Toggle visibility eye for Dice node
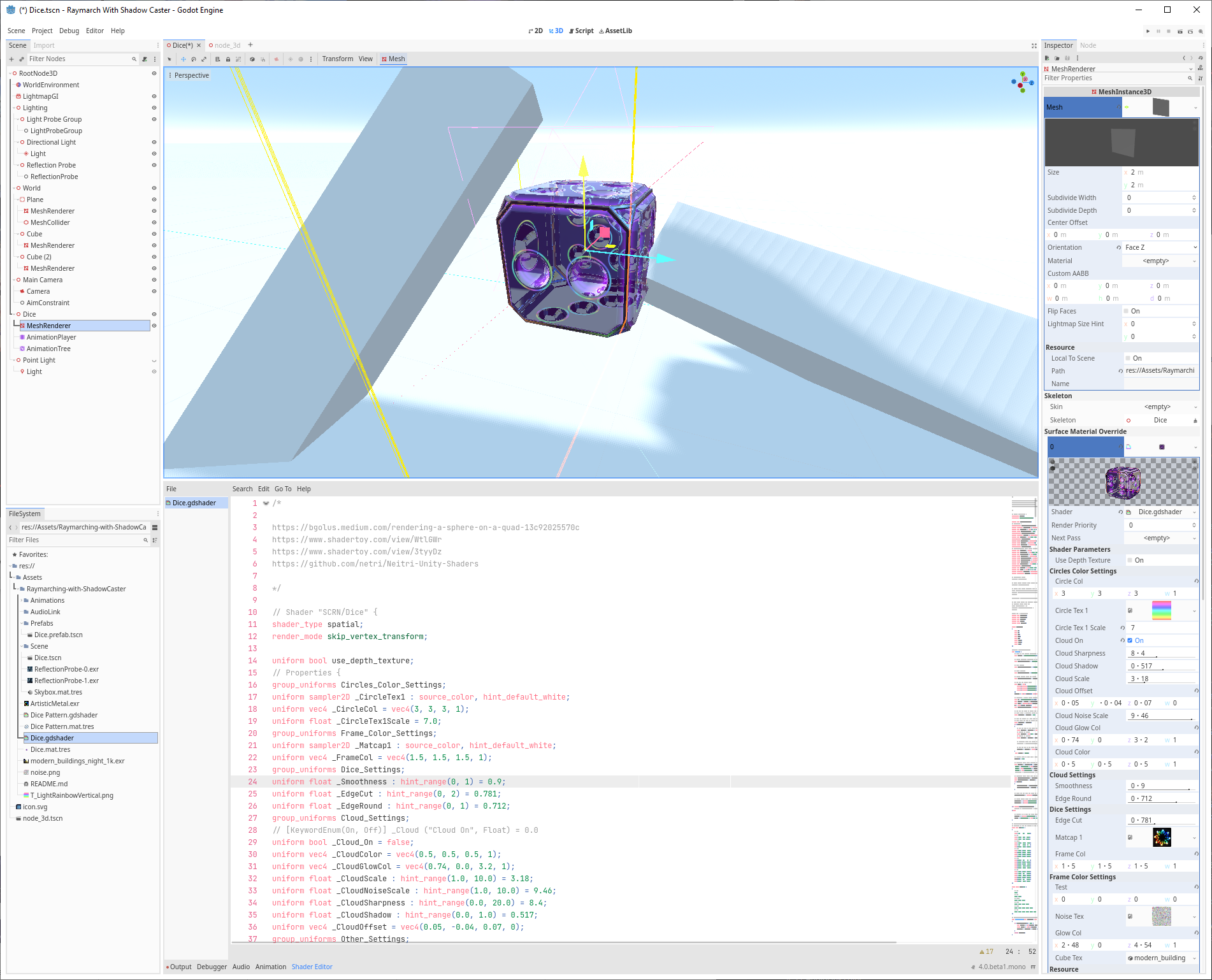Screen dimensions: 1212x980 (x=154, y=315)
